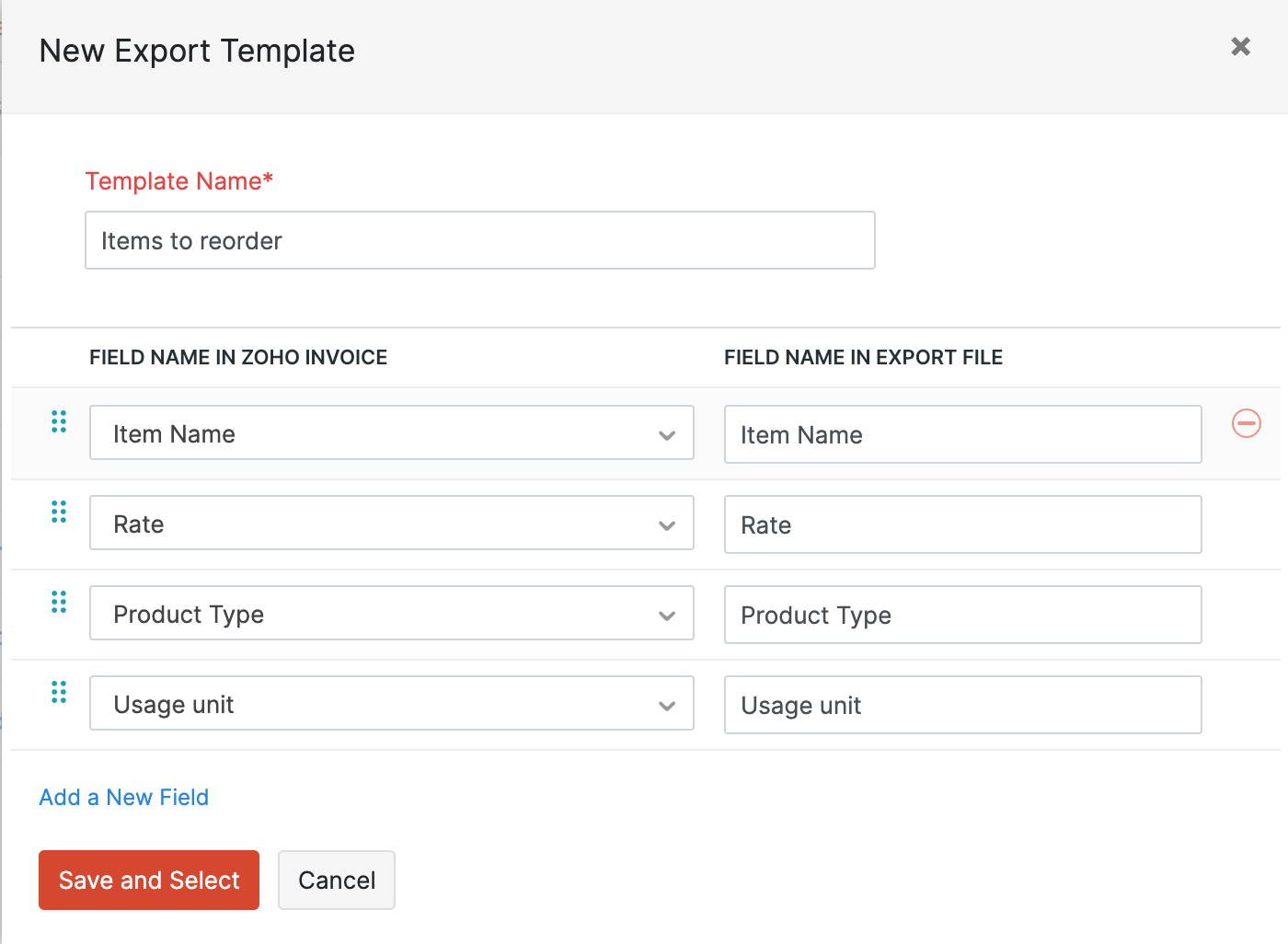Focus the Rate export file name field
This screenshot has width=1288, height=944.
(962, 524)
